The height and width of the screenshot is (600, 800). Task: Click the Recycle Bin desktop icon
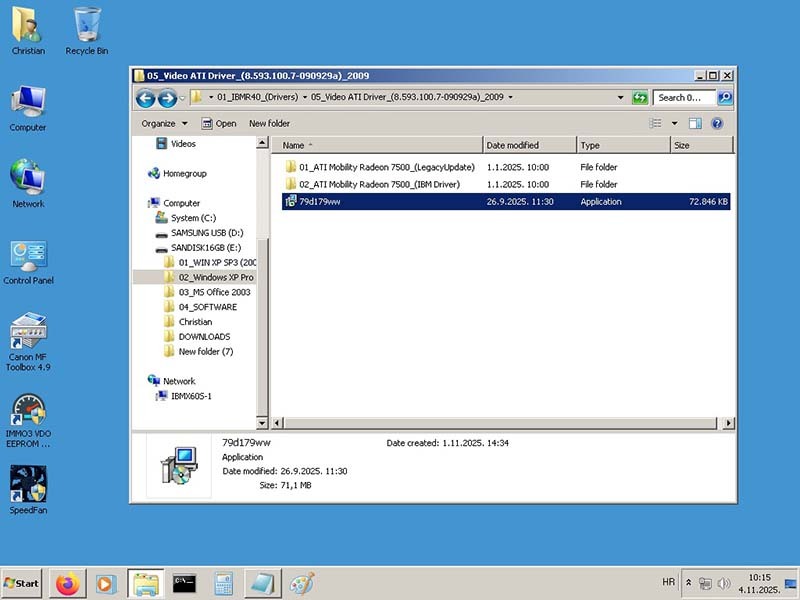click(87, 26)
